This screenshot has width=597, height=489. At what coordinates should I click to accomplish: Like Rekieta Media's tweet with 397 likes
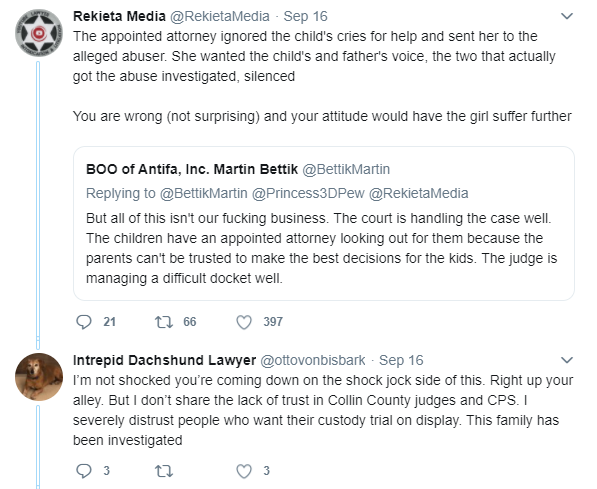tap(244, 322)
